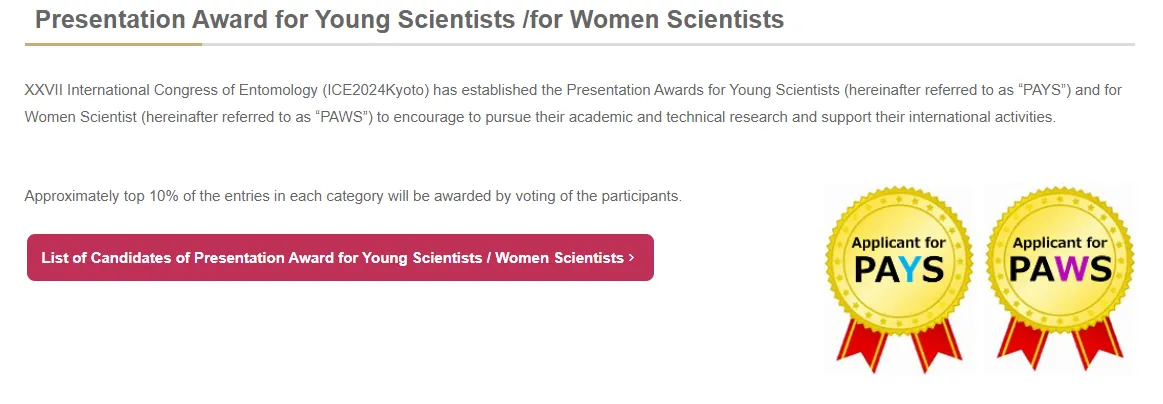Click the PAWS gold medal badge
The width and height of the screenshot is (1163, 404).
(1059, 260)
